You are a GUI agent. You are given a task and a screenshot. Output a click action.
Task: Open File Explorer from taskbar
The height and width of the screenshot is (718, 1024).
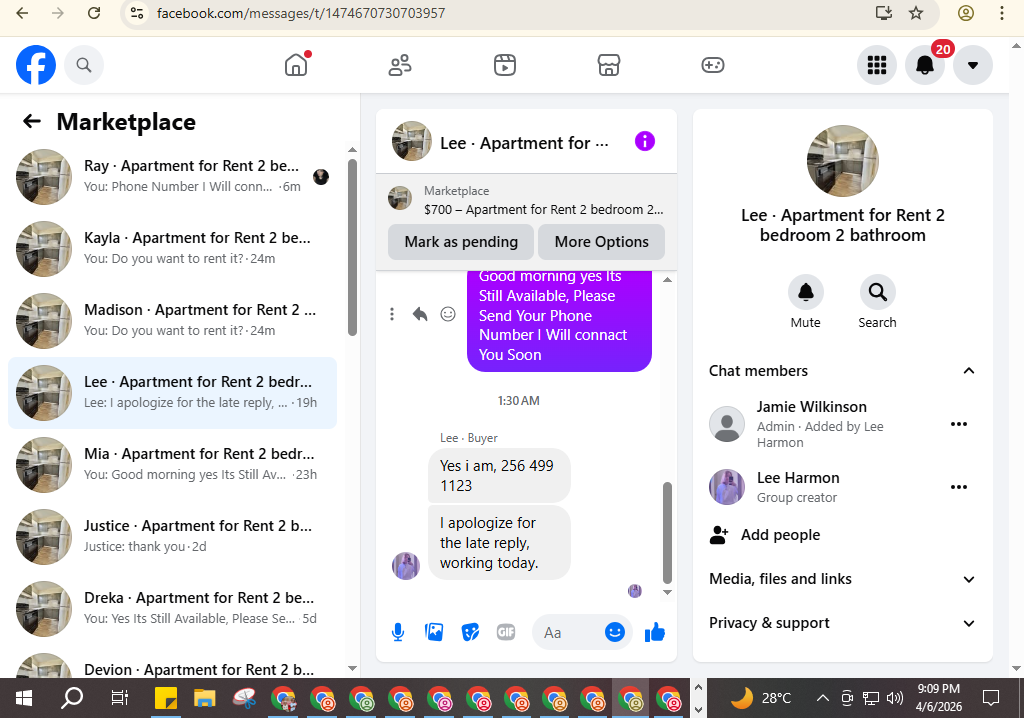(x=204, y=698)
